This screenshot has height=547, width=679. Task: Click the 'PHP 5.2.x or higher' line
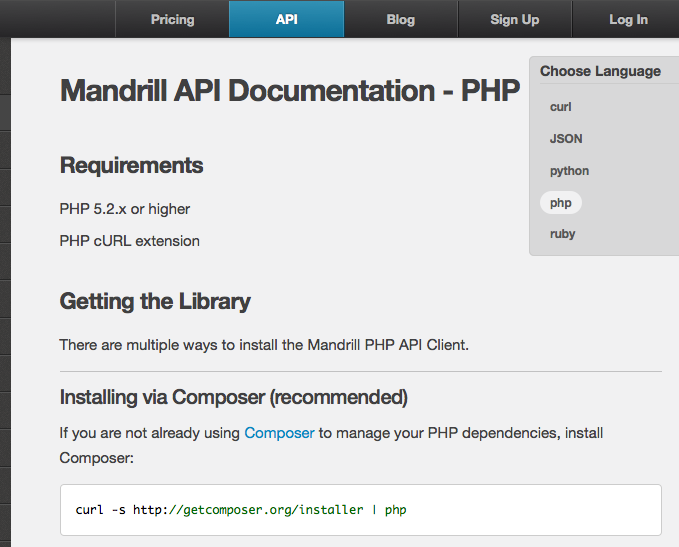[125, 209]
